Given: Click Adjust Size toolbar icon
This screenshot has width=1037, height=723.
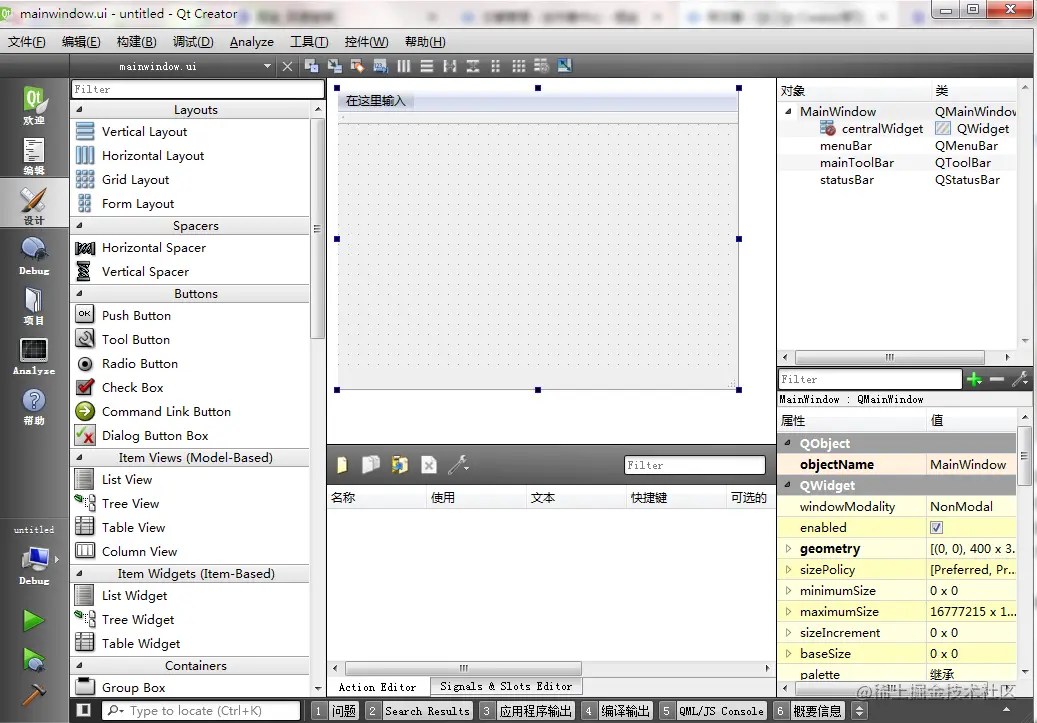Looking at the screenshot, I should click(x=564, y=65).
